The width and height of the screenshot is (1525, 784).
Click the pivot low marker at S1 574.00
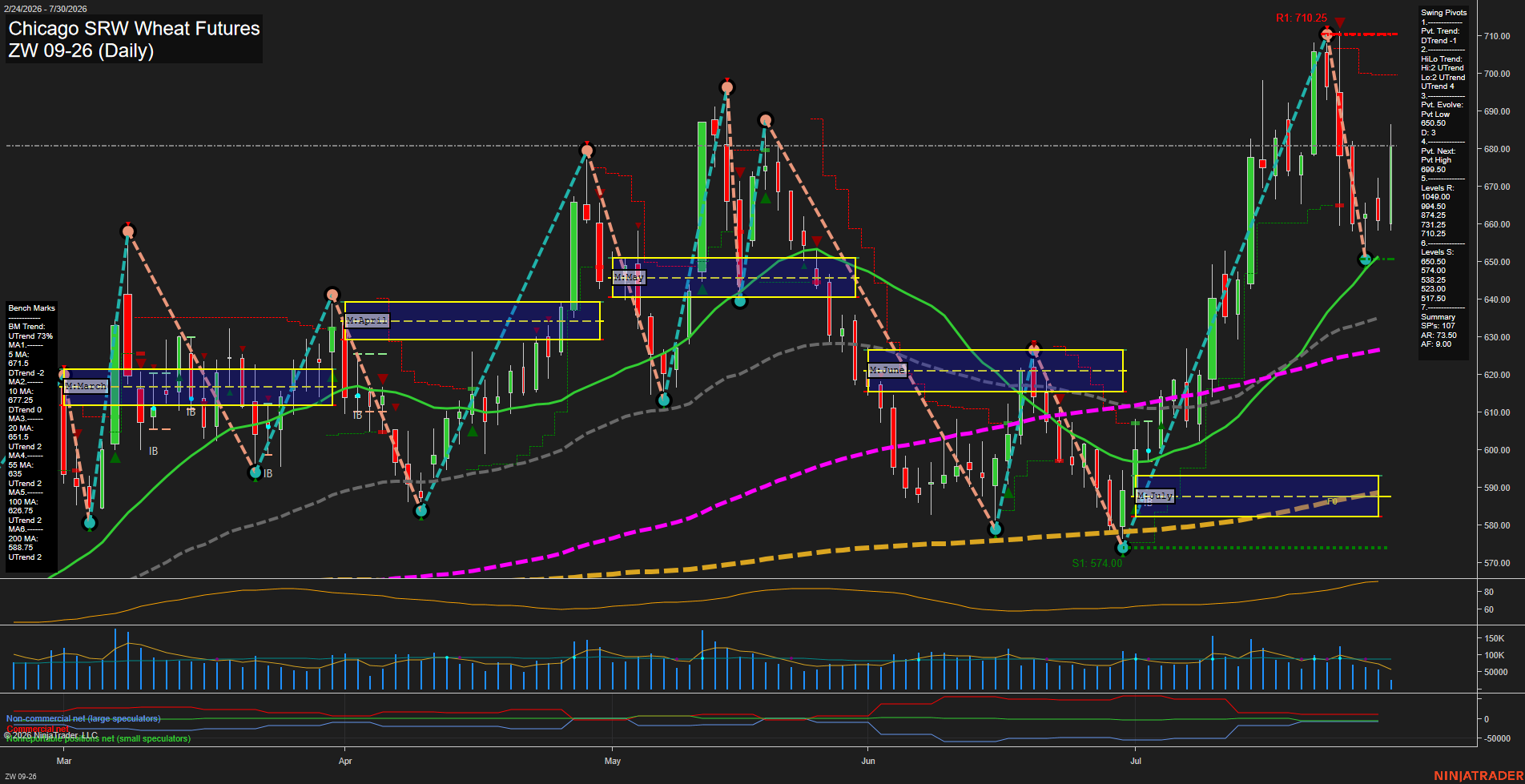click(x=1122, y=548)
